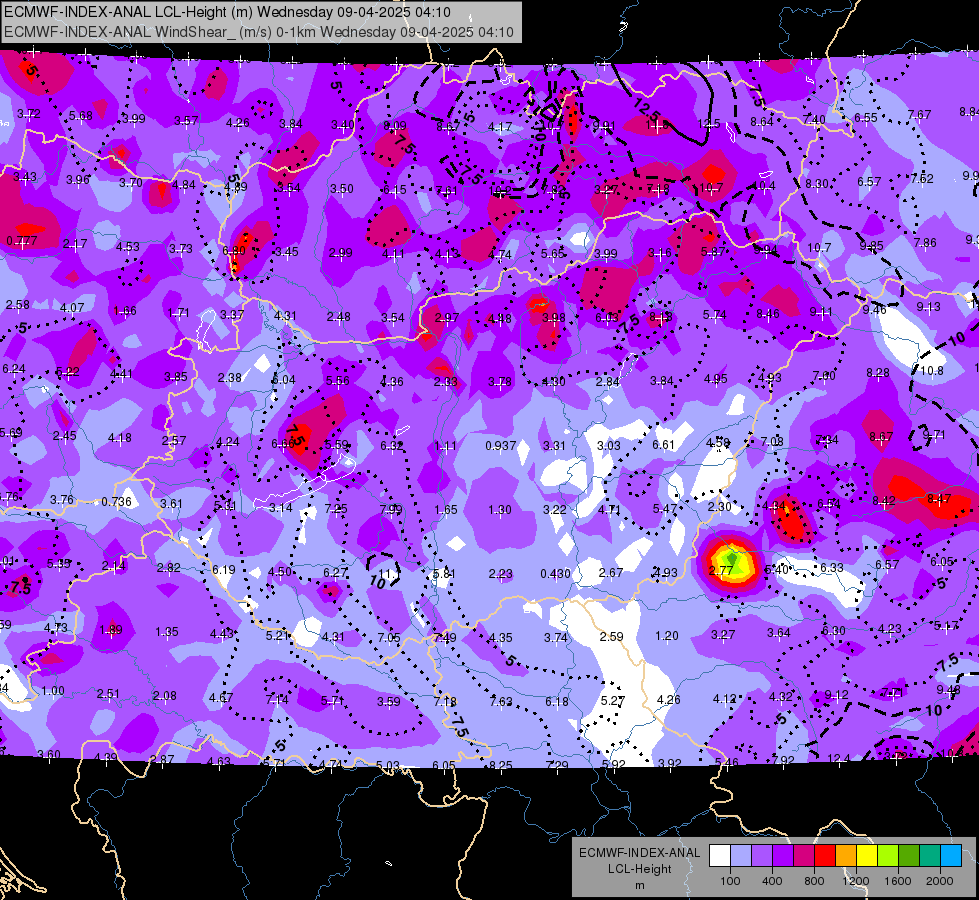The image size is (979, 900).
Task: Click the wind shear value '1.89'
Action: 111,630
